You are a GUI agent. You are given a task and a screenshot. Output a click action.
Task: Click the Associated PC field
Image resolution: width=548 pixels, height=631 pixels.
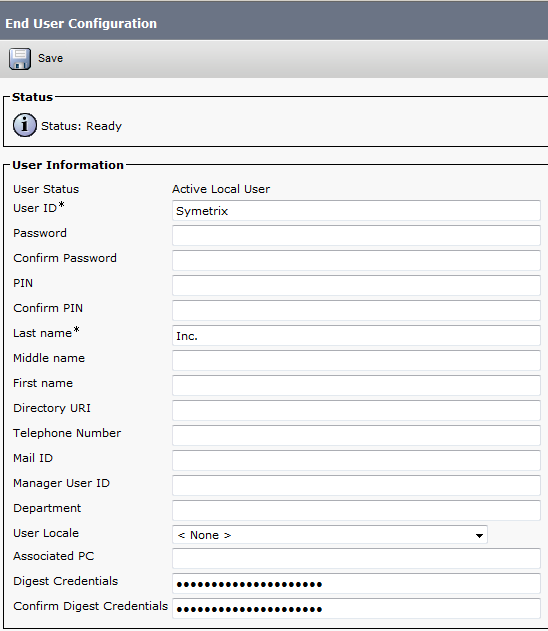(356, 558)
